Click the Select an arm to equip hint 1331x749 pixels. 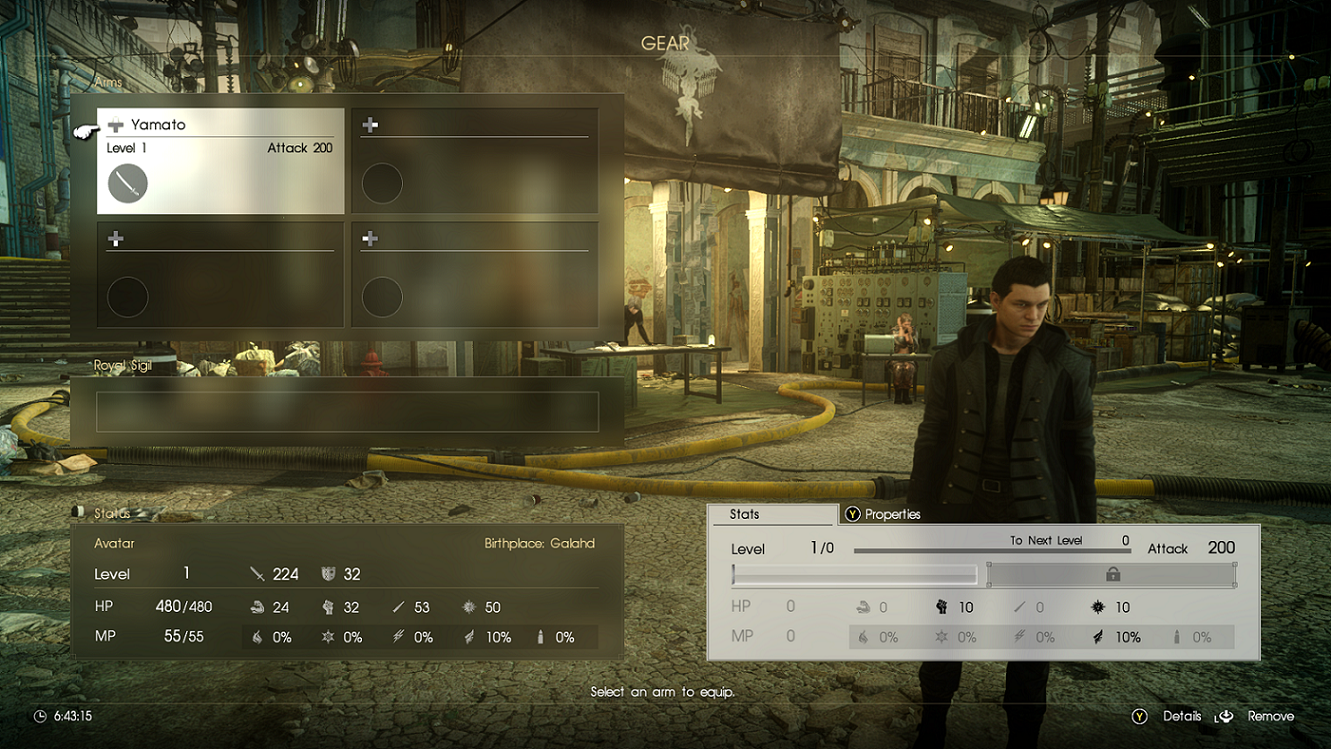point(663,692)
